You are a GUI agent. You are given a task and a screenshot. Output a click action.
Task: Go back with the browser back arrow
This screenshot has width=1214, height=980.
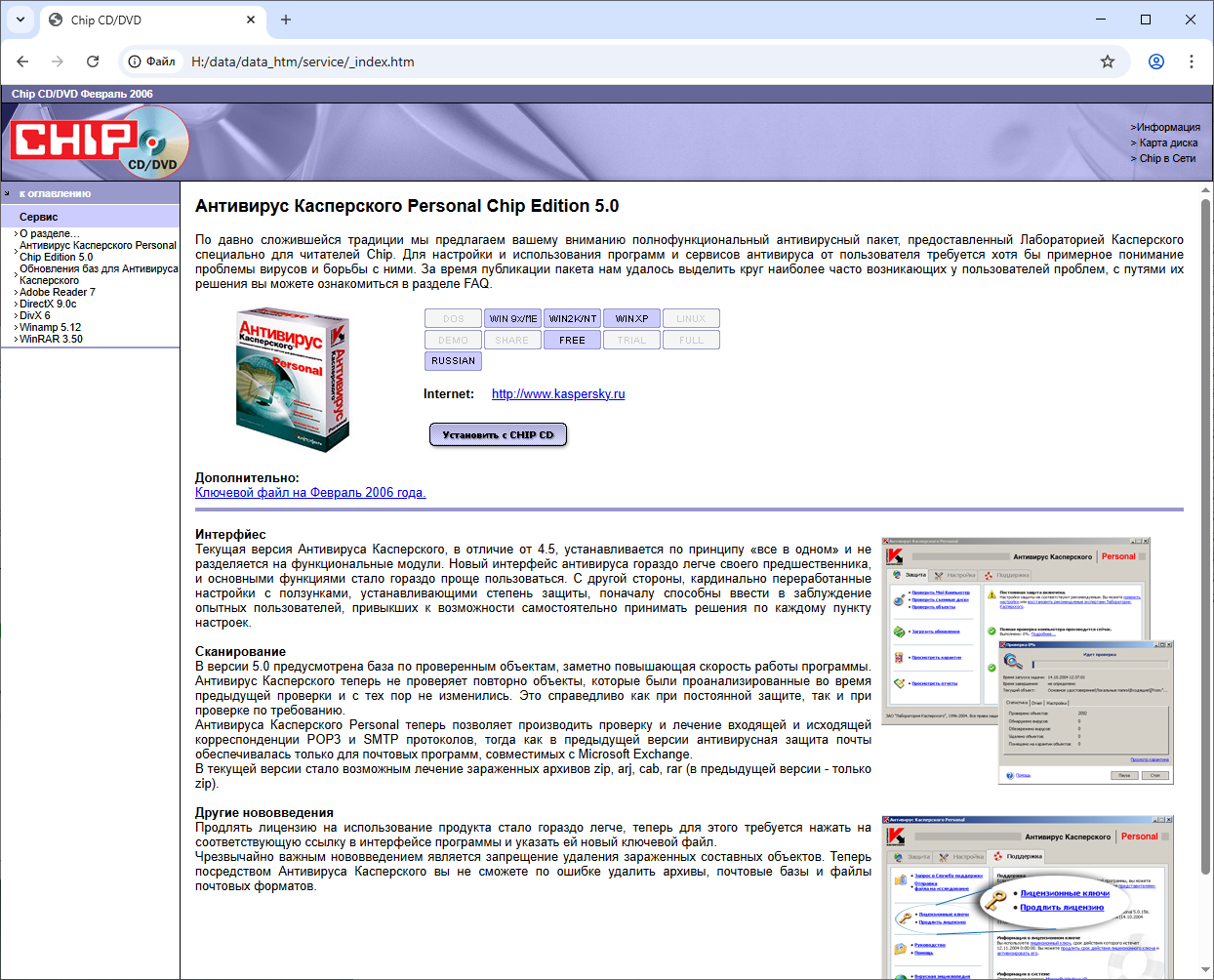pos(22,61)
